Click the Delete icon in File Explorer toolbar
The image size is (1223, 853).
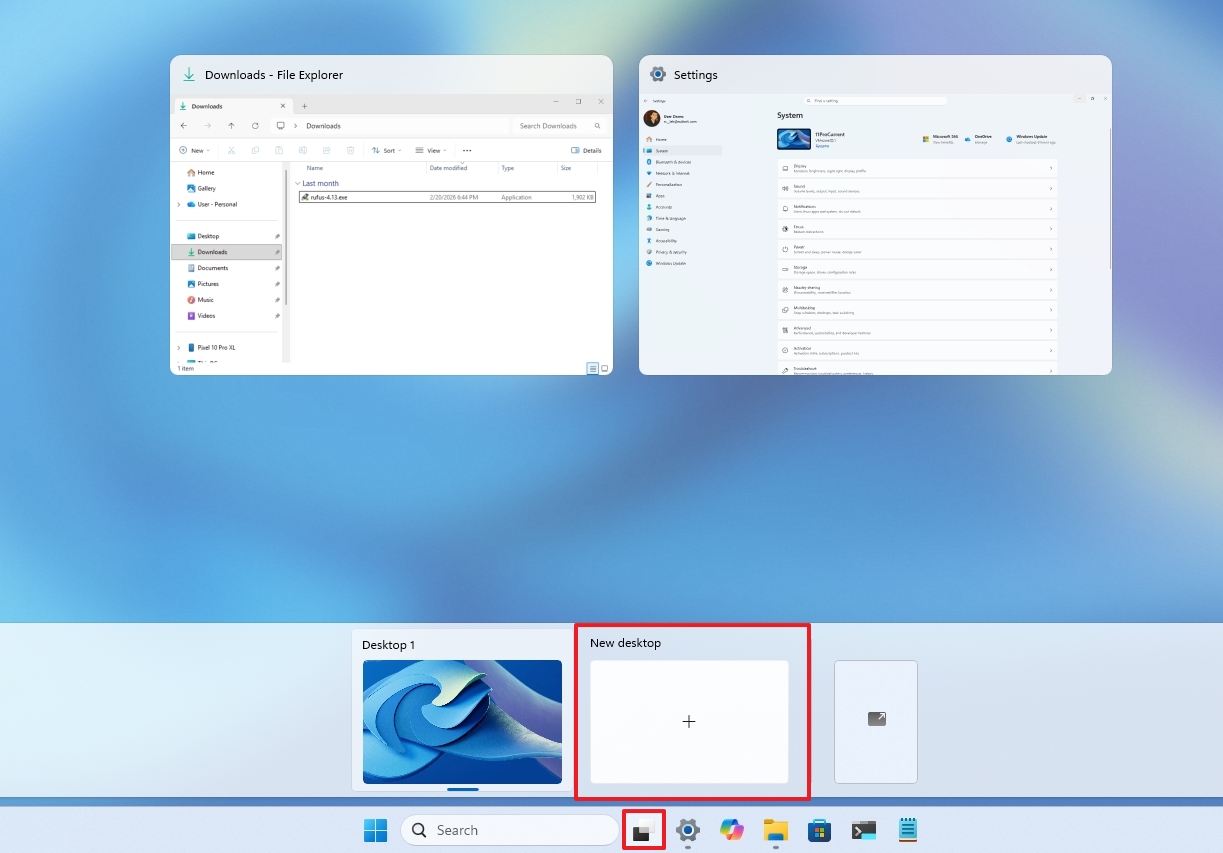pyautogui.click(x=349, y=150)
